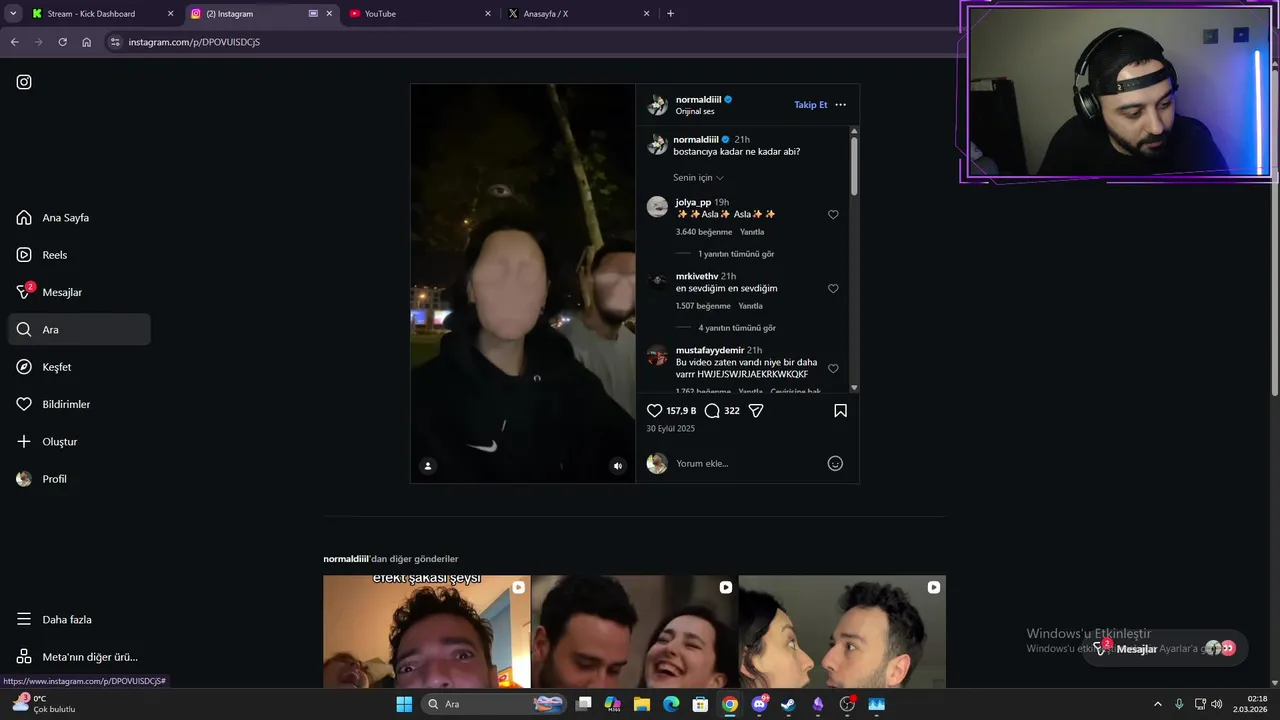View 3.640 beğenme likes on jolya_pp comment
The image size is (1280, 720).
704,232
